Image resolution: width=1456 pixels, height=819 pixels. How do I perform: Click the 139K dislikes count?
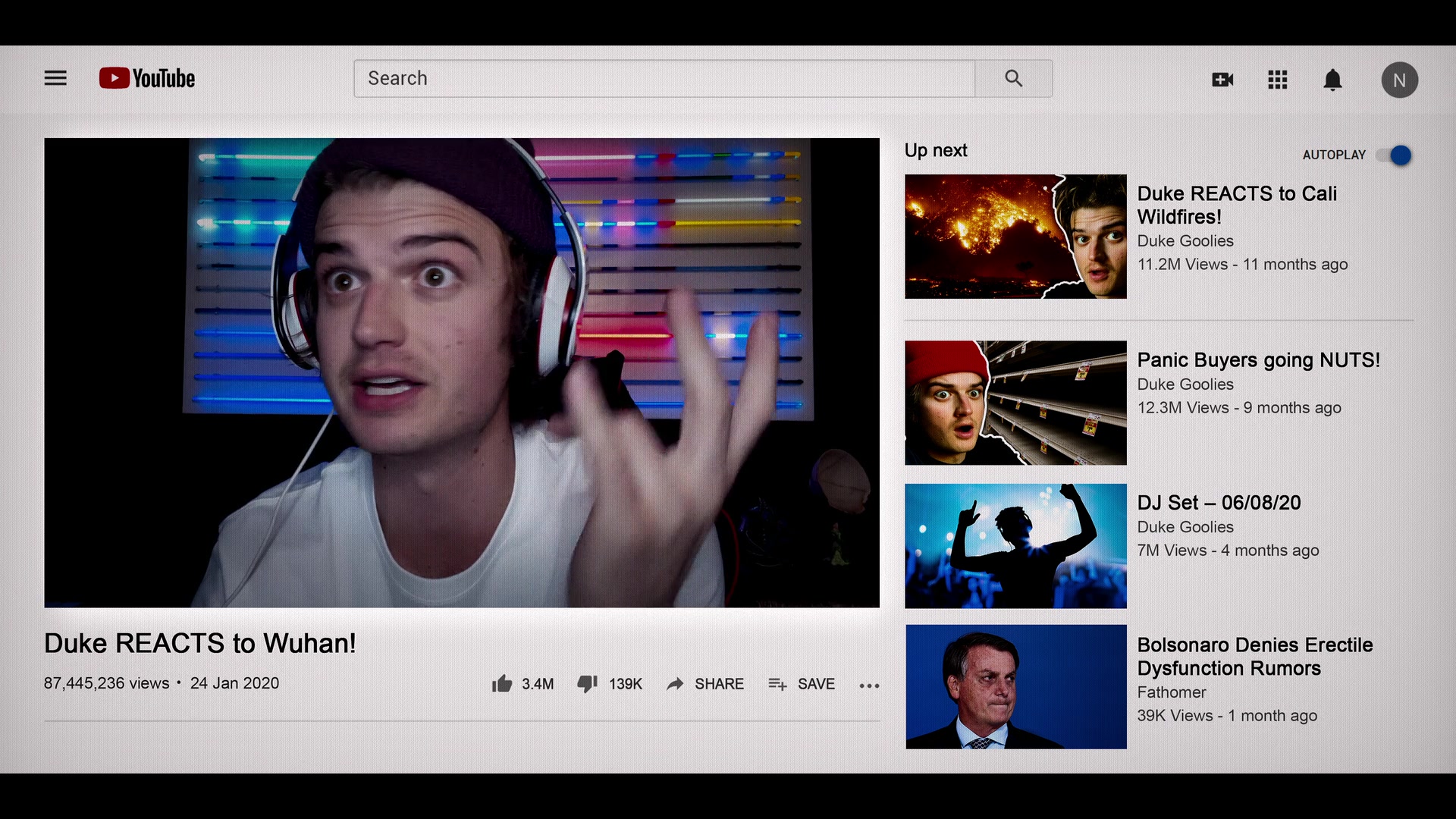tap(626, 684)
